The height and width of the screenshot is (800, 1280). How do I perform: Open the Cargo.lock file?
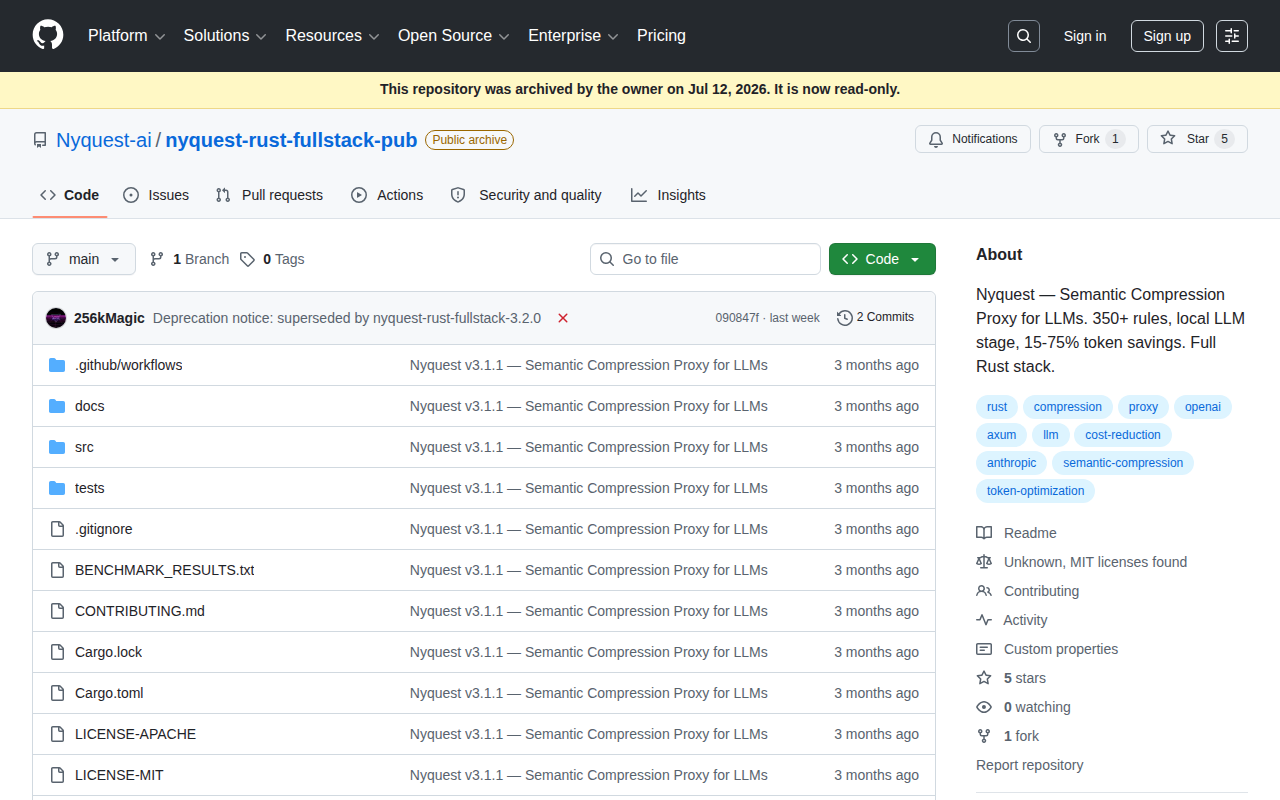(109, 652)
